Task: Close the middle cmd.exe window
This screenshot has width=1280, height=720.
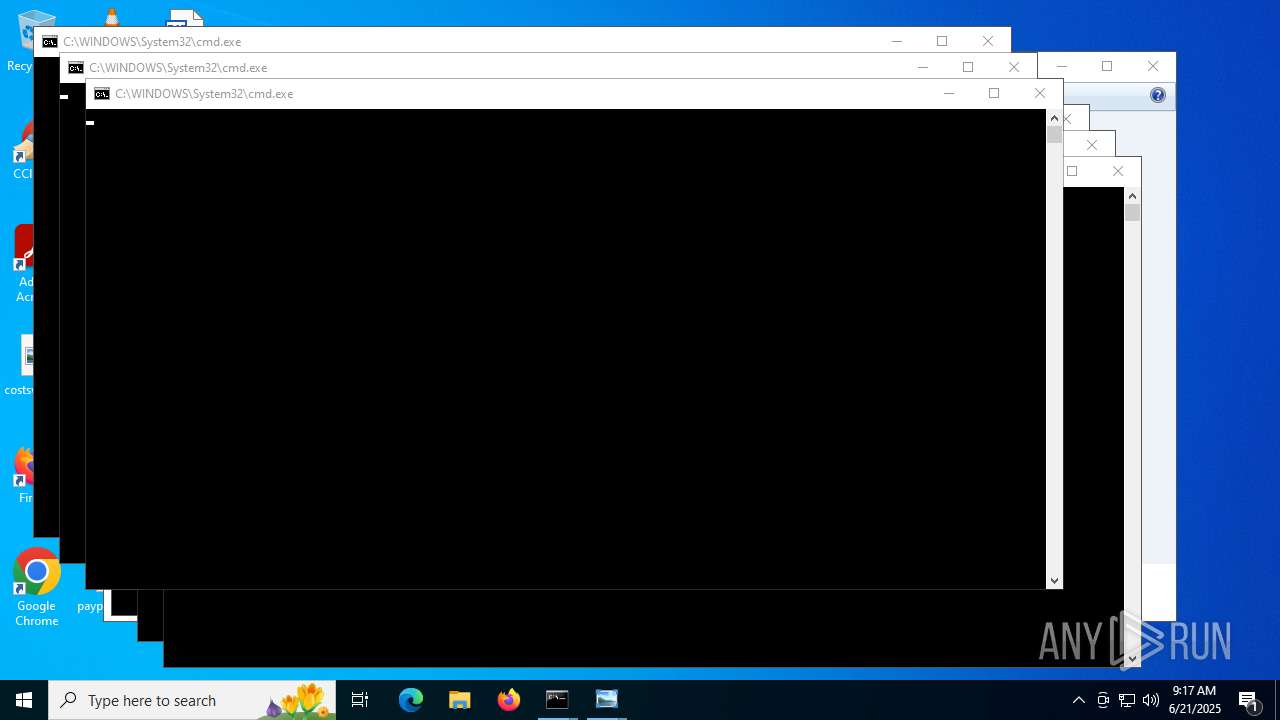Action: point(1014,67)
